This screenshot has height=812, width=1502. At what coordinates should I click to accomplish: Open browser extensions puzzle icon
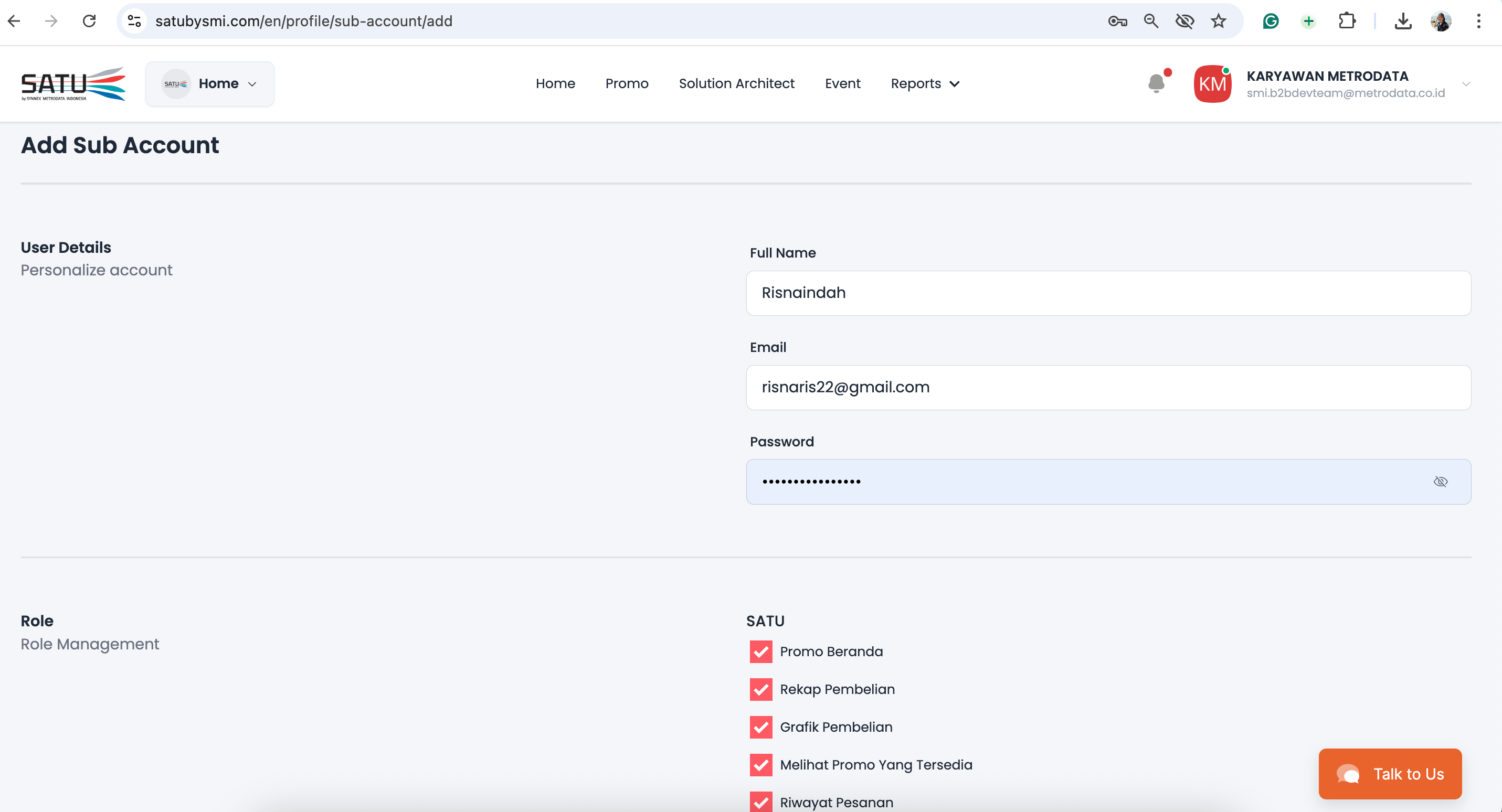tap(1347, 22)
